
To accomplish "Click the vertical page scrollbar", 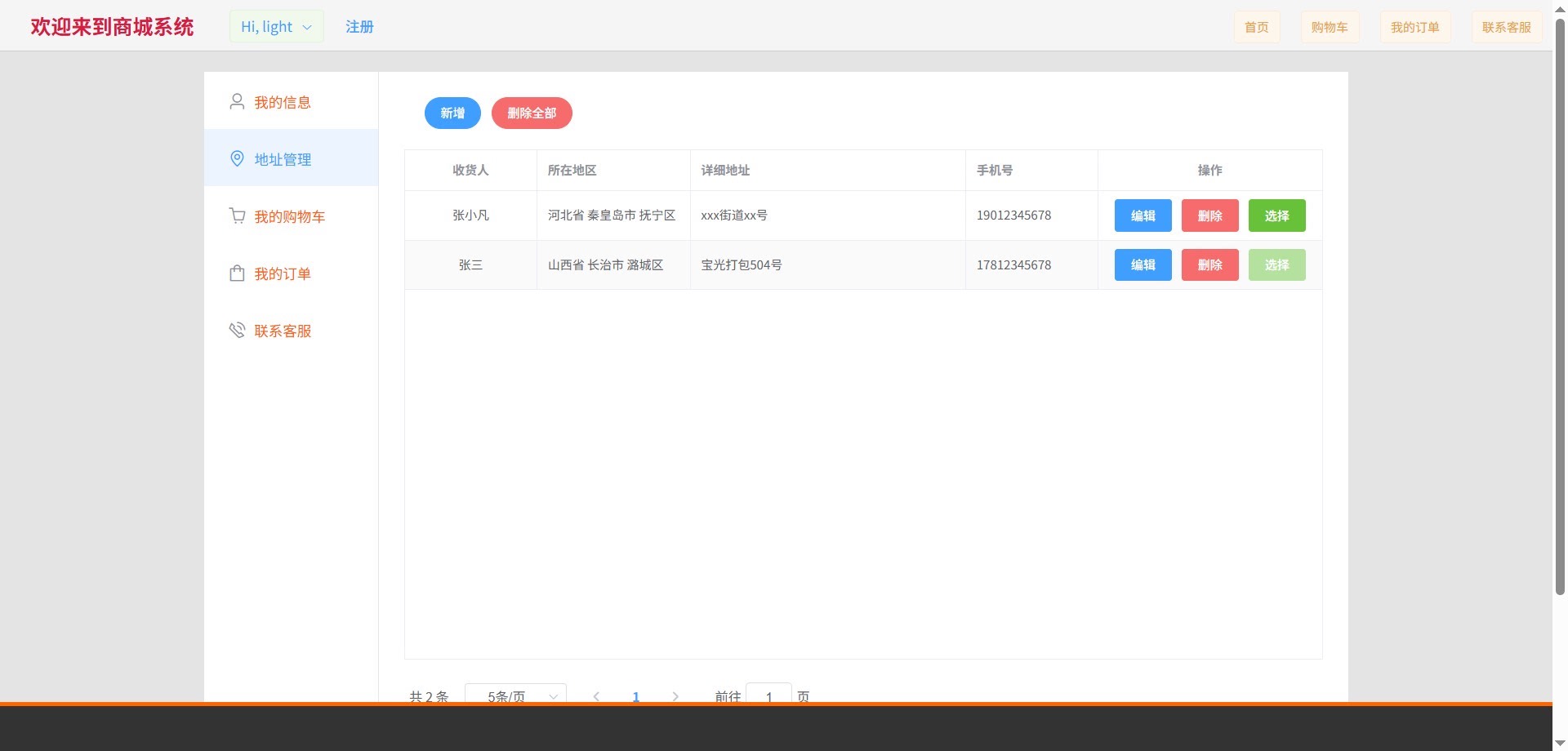I will 1559,310.
